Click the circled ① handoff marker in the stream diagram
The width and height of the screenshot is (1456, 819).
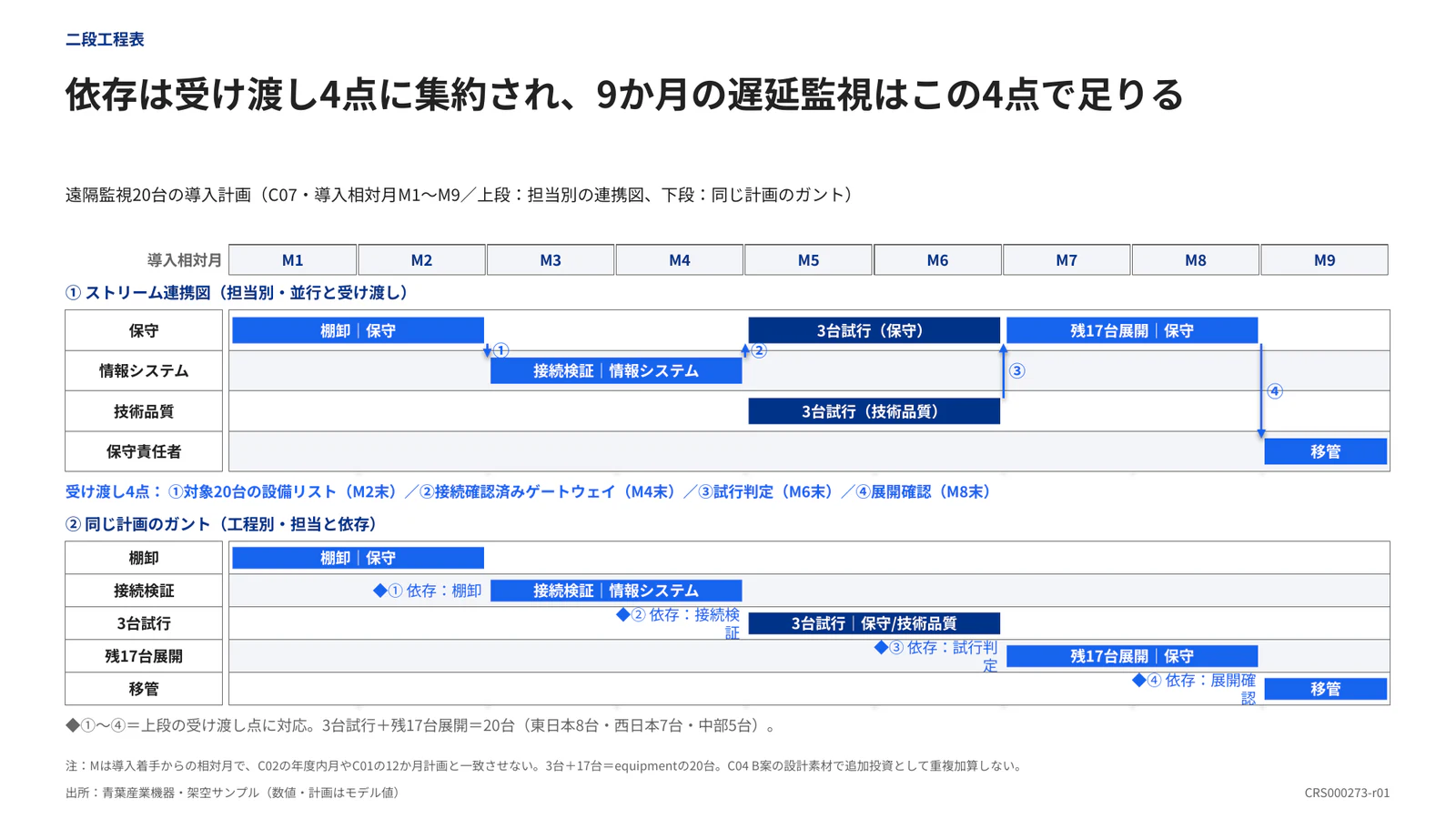[x=500, y=350]
